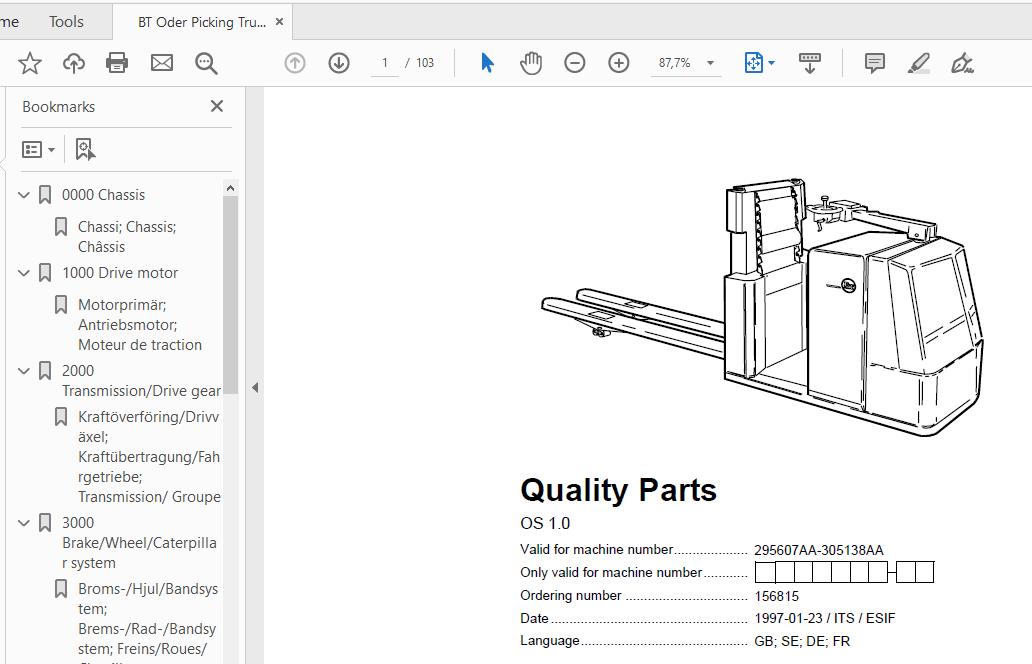Click the star bookmark icon in toolbar

click(x=30, y=63)
